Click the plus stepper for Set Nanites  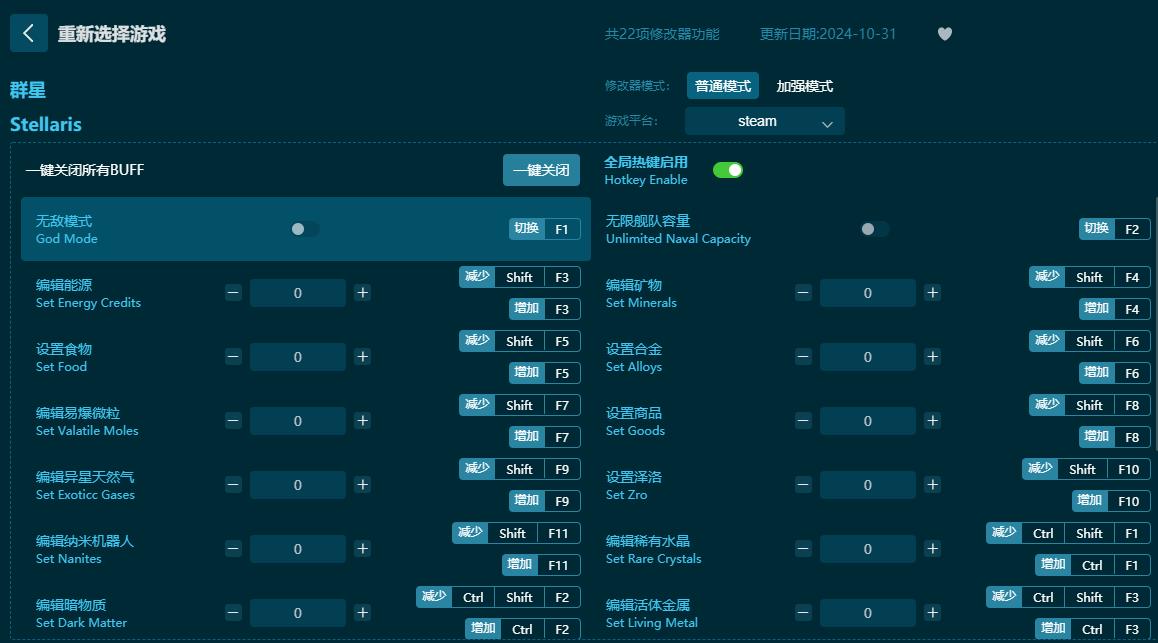362,549
